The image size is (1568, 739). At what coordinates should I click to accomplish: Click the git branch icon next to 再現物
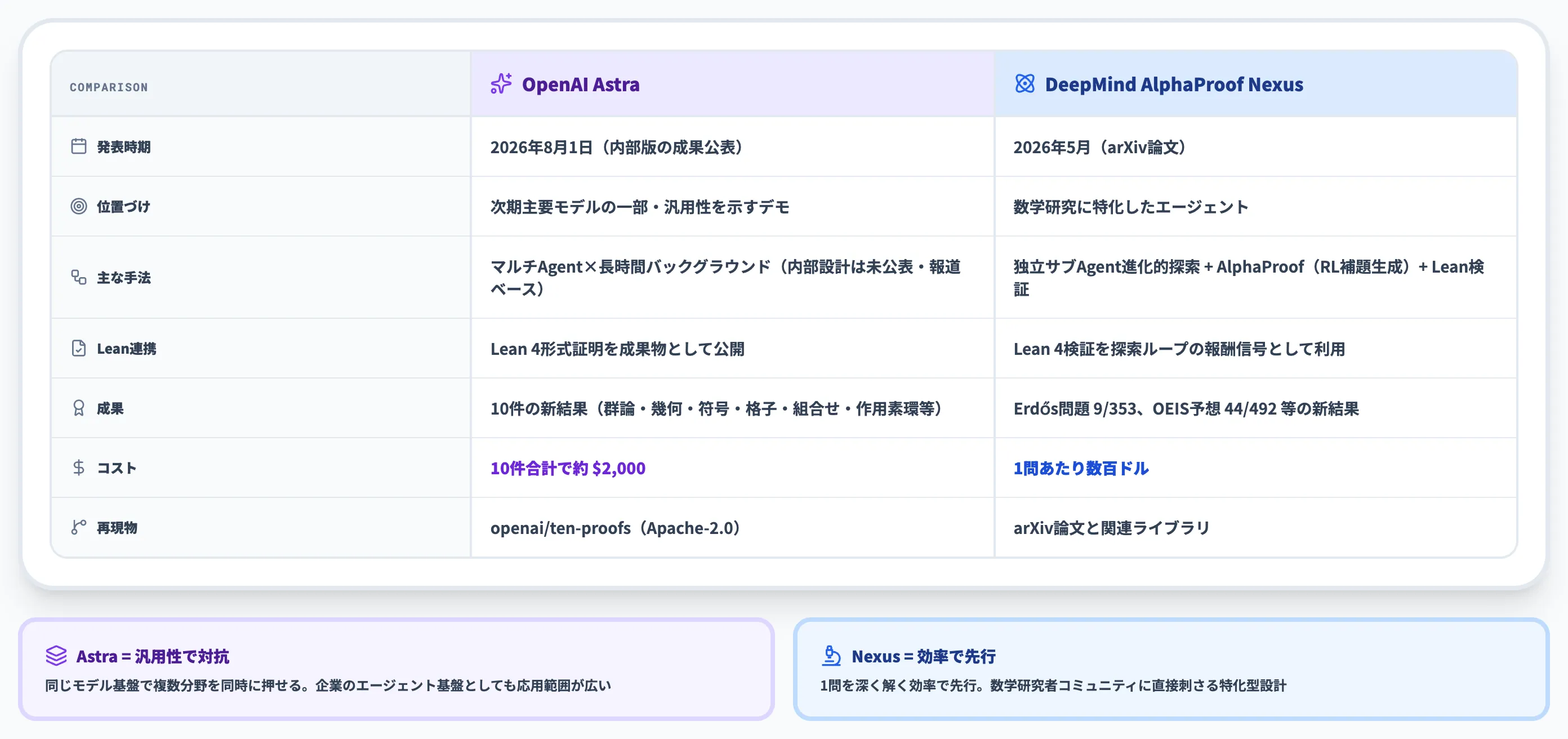[78, 527]
